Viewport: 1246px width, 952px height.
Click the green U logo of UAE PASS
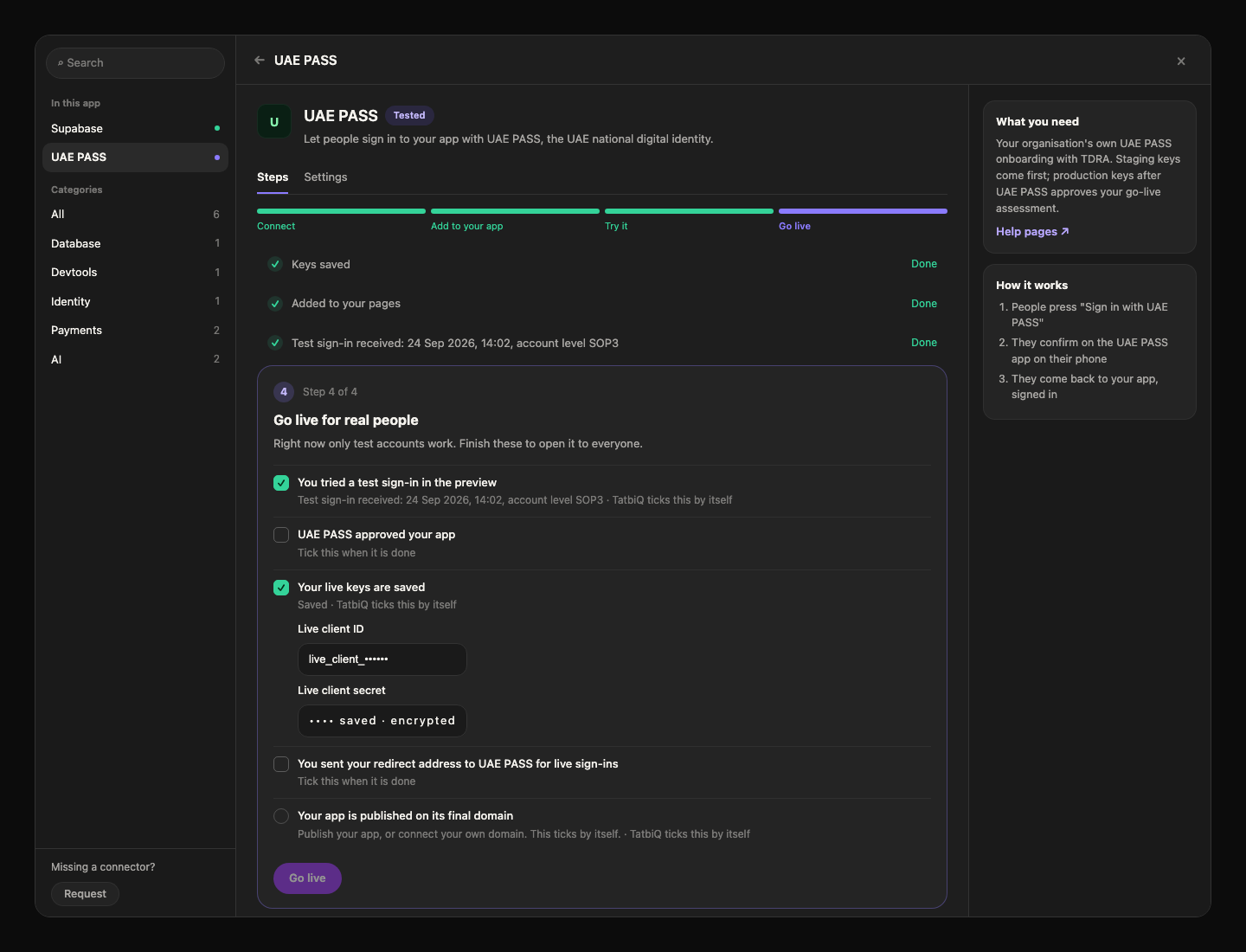pos(274,122)
